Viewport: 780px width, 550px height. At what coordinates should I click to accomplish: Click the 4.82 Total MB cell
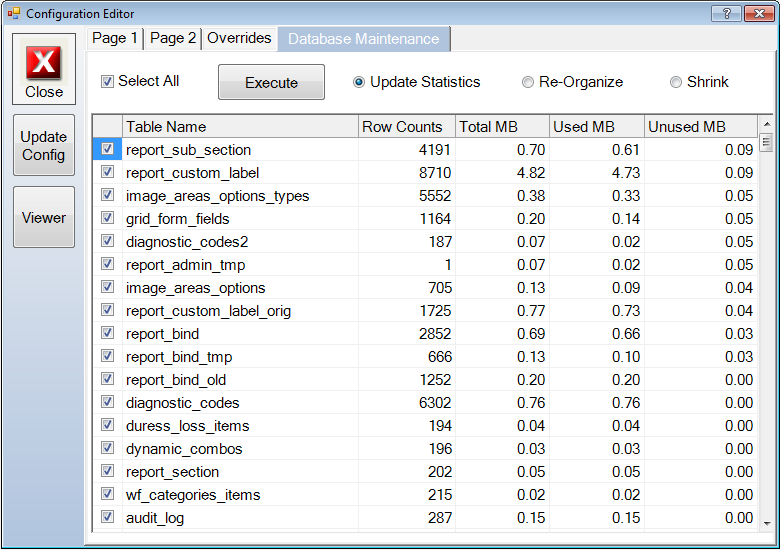point(502,173)
